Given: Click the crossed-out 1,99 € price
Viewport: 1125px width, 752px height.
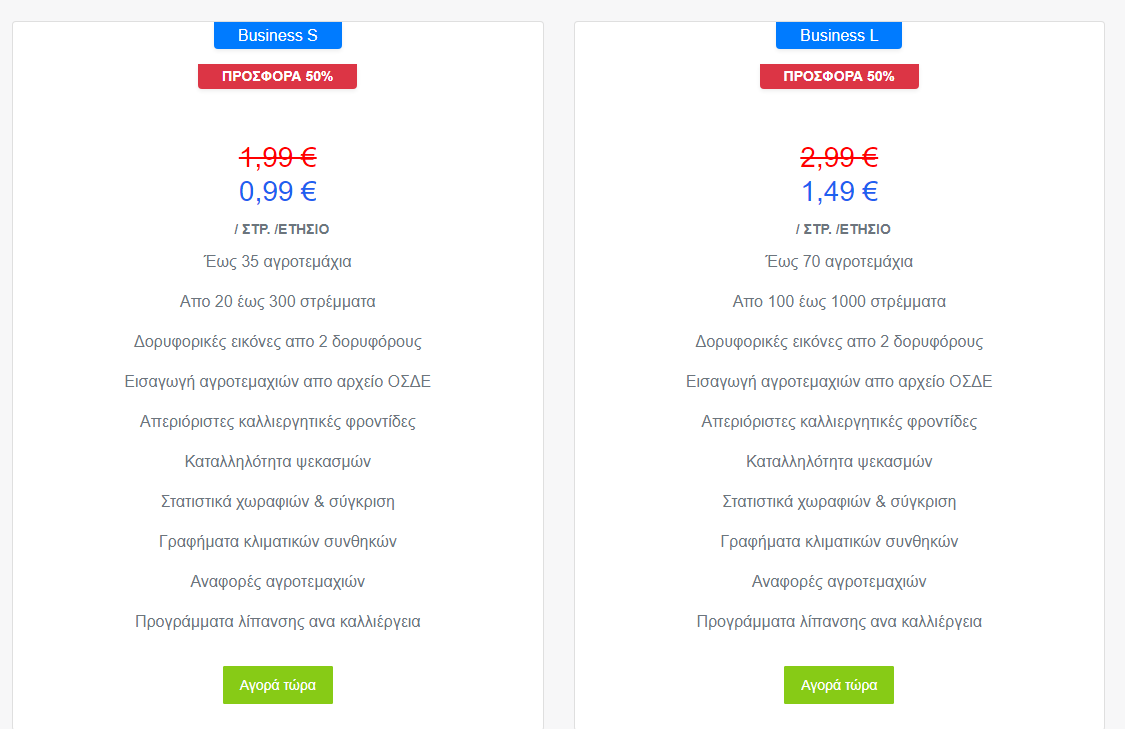Looking at the screenshot, I should [278, 157].
